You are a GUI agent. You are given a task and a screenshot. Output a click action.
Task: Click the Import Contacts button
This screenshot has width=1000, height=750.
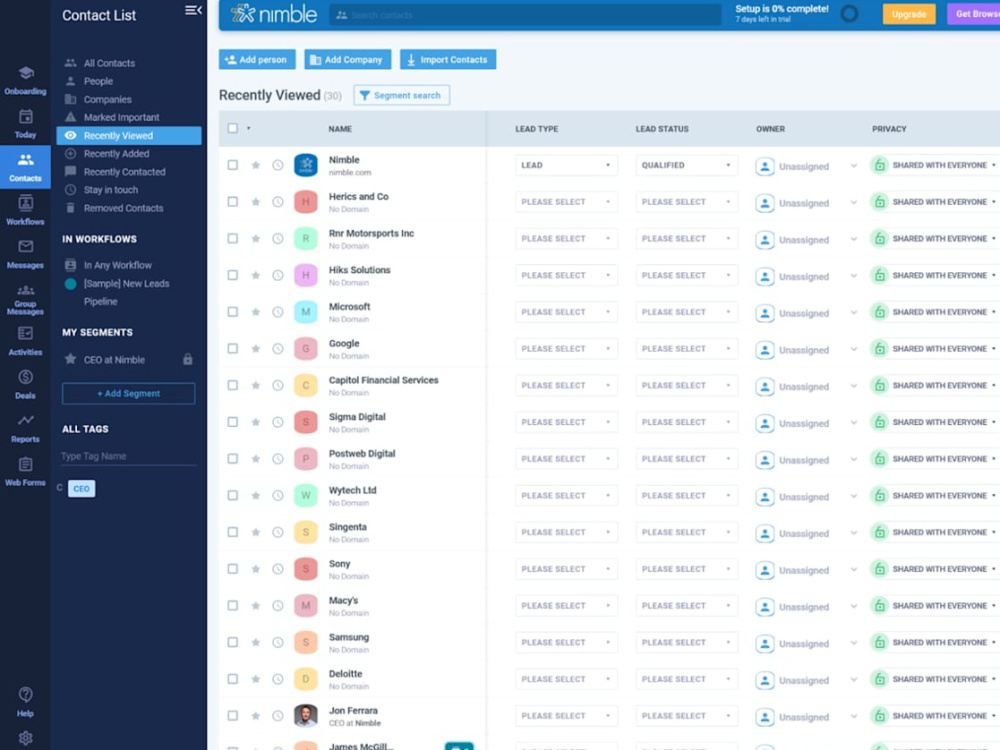(448, 59)
